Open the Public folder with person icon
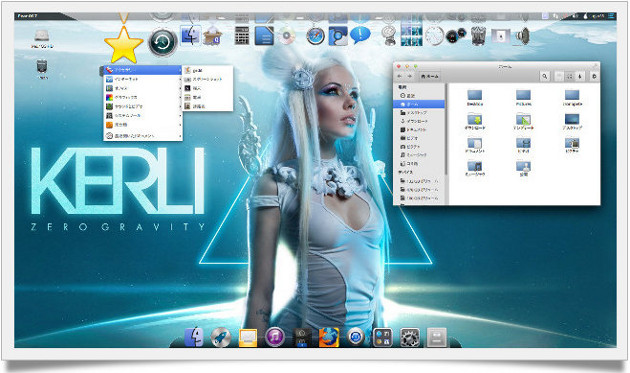 (523, 169)
